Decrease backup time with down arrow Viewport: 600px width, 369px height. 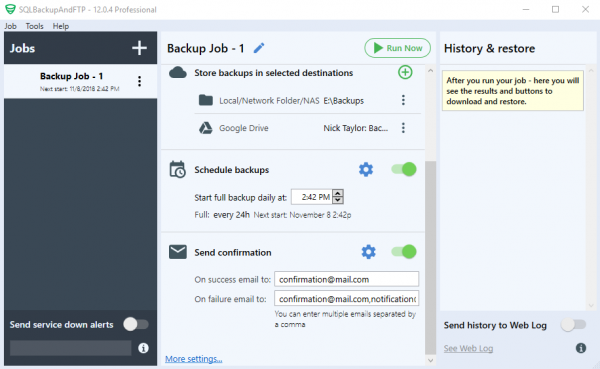[x=338, y=201]
